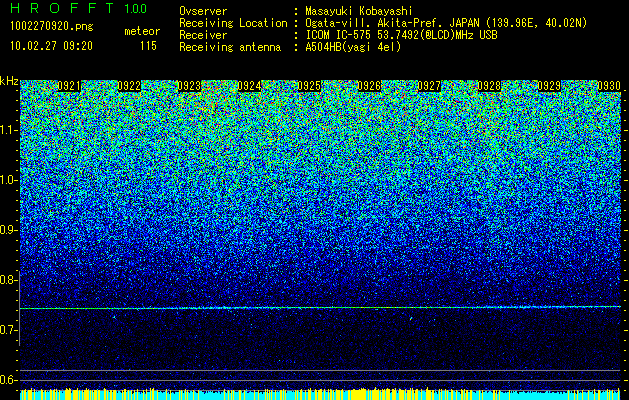
Task: Click the meteor count value 115
Action: coord(148,46)
